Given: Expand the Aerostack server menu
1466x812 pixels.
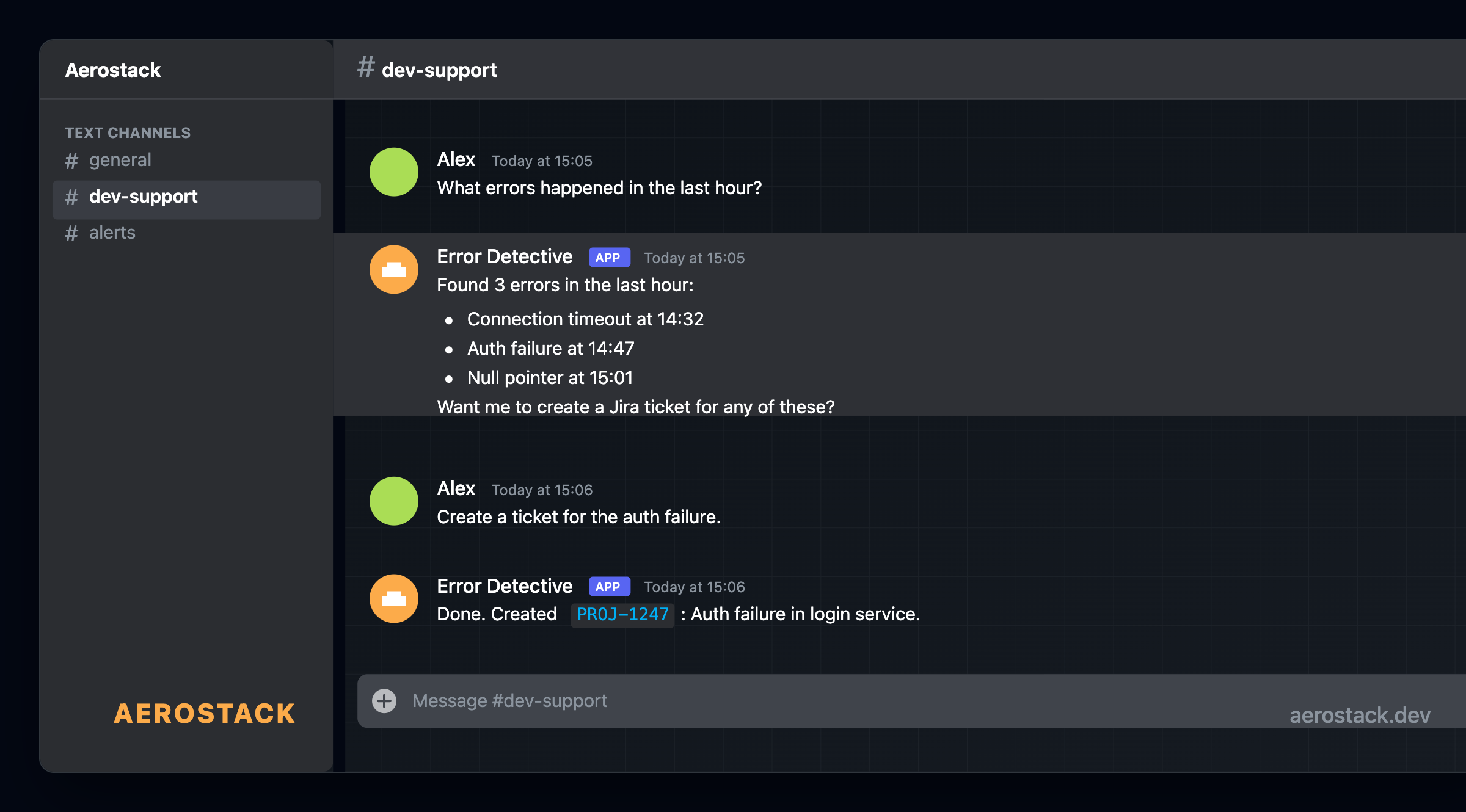Looking at the screenshot, I should coord(113,70).
